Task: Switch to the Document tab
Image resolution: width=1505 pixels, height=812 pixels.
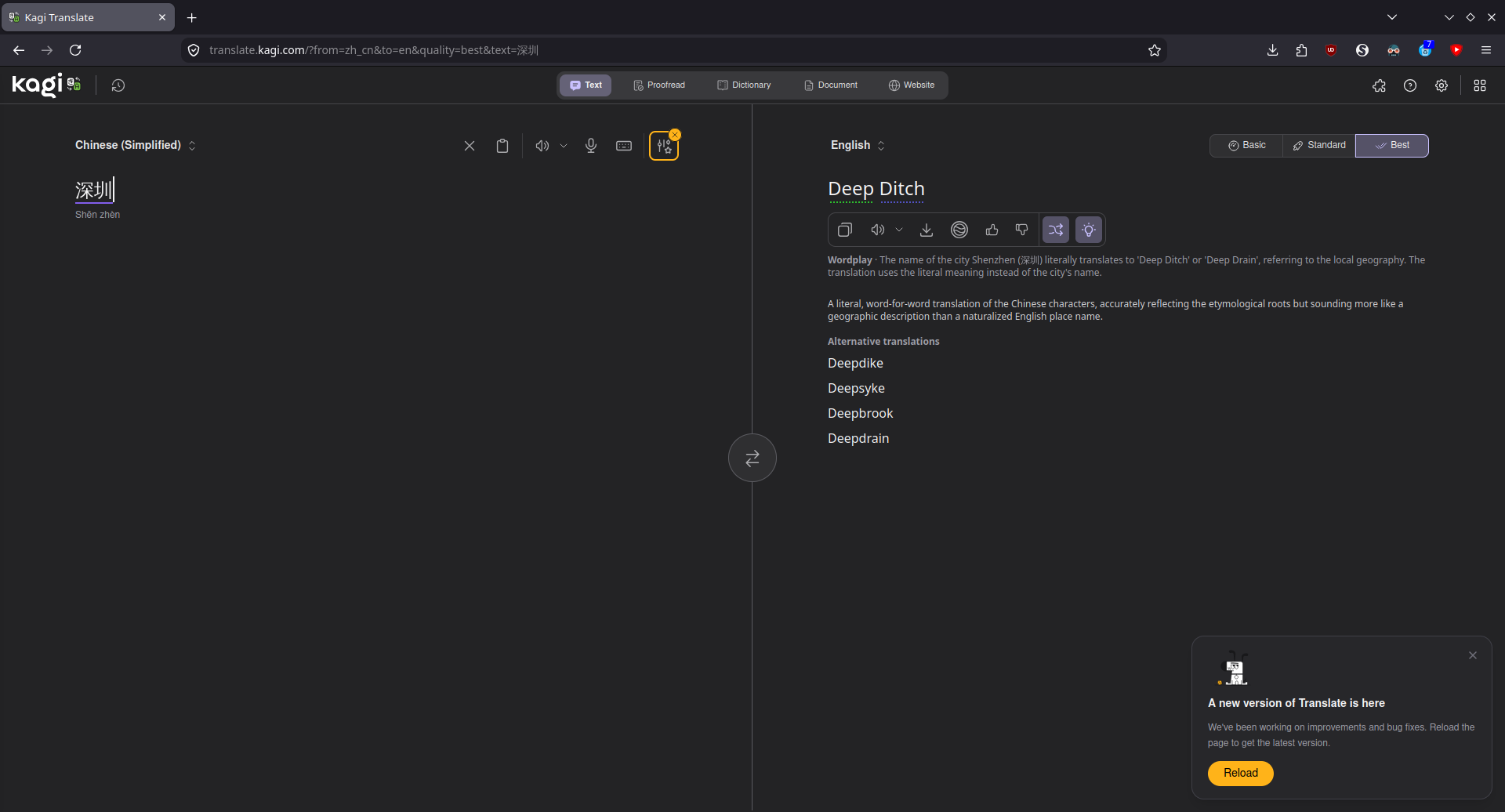Action: [831, 85]
